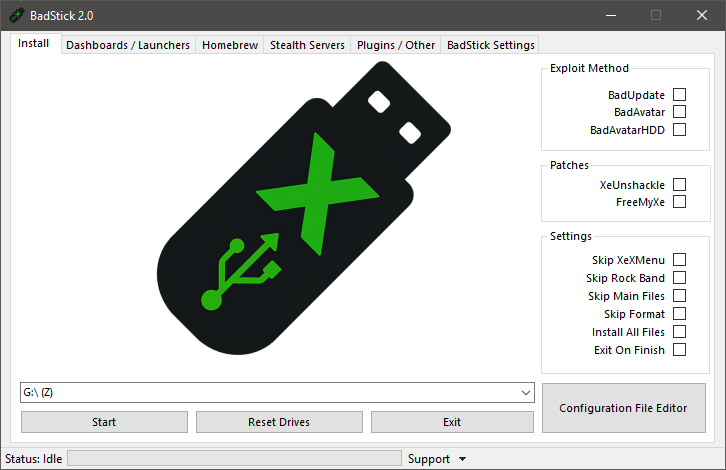Toggle the FreeMyXe patch checkbox
The width and height of the screenshot is (726, 470).
680,202
